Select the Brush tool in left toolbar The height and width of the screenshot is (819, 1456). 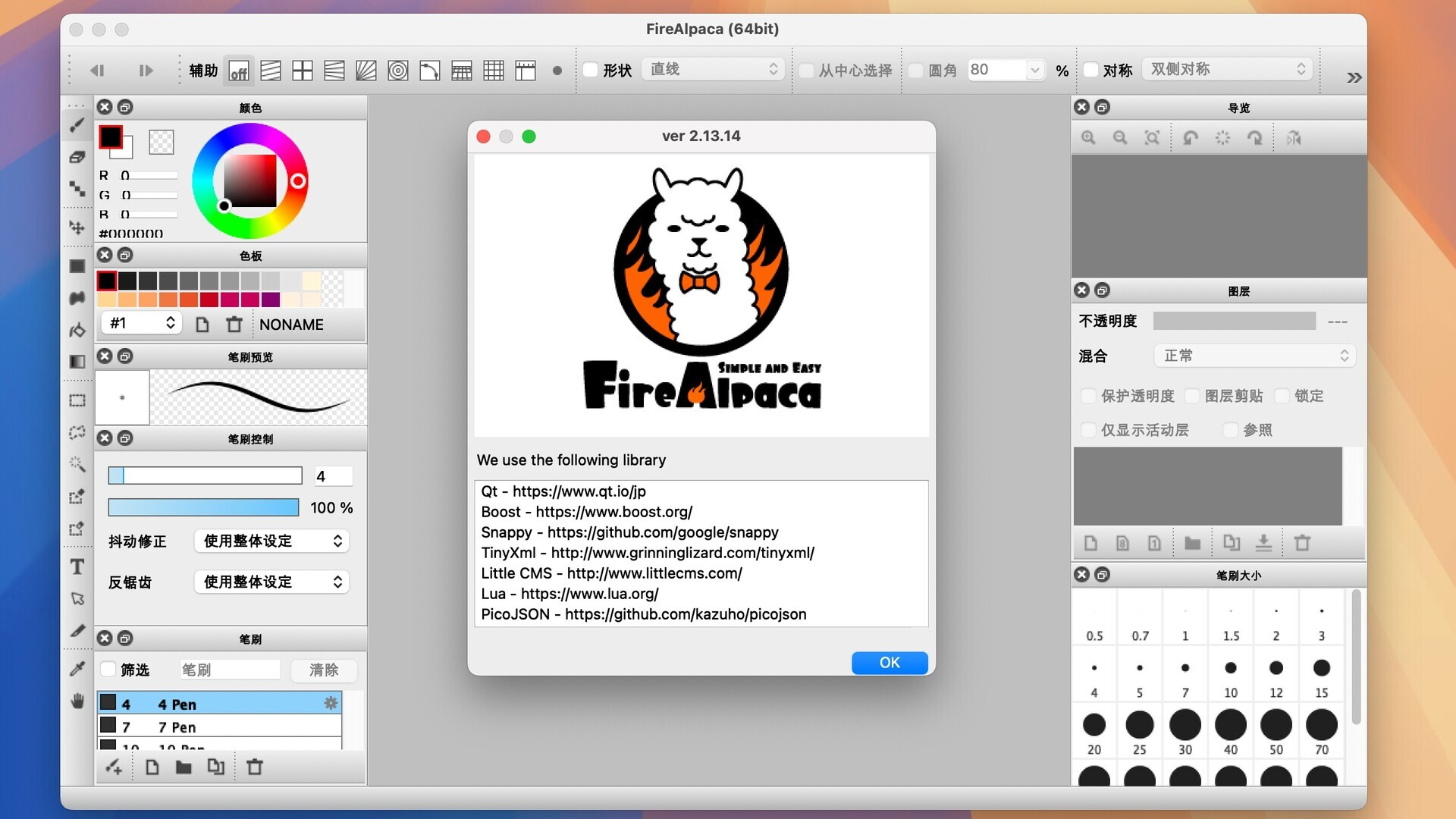[x=77, y=124]
